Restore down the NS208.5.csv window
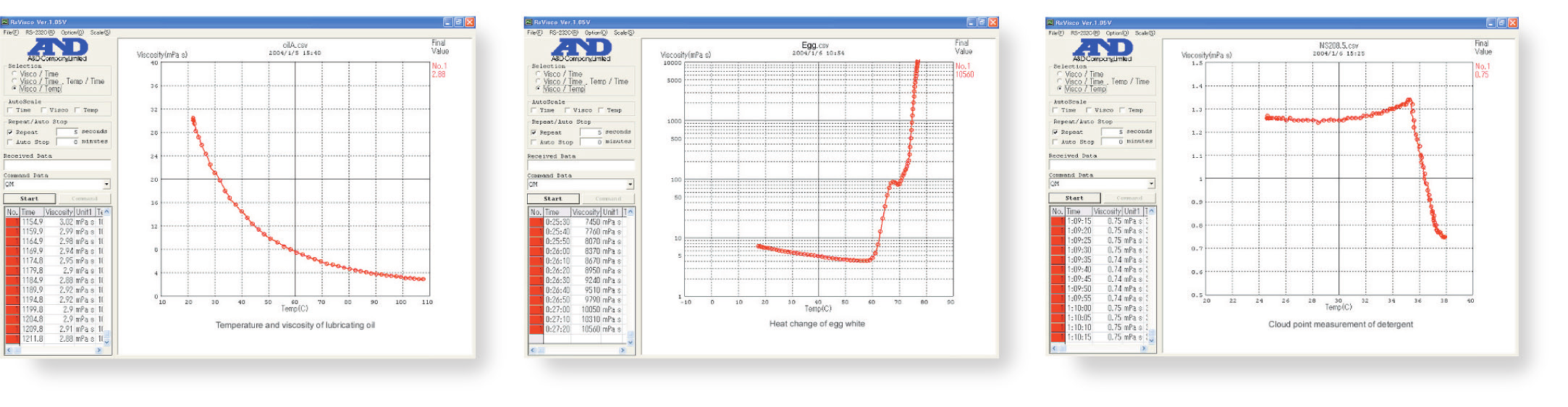 pyautogui.click(x=1501, y=23)
